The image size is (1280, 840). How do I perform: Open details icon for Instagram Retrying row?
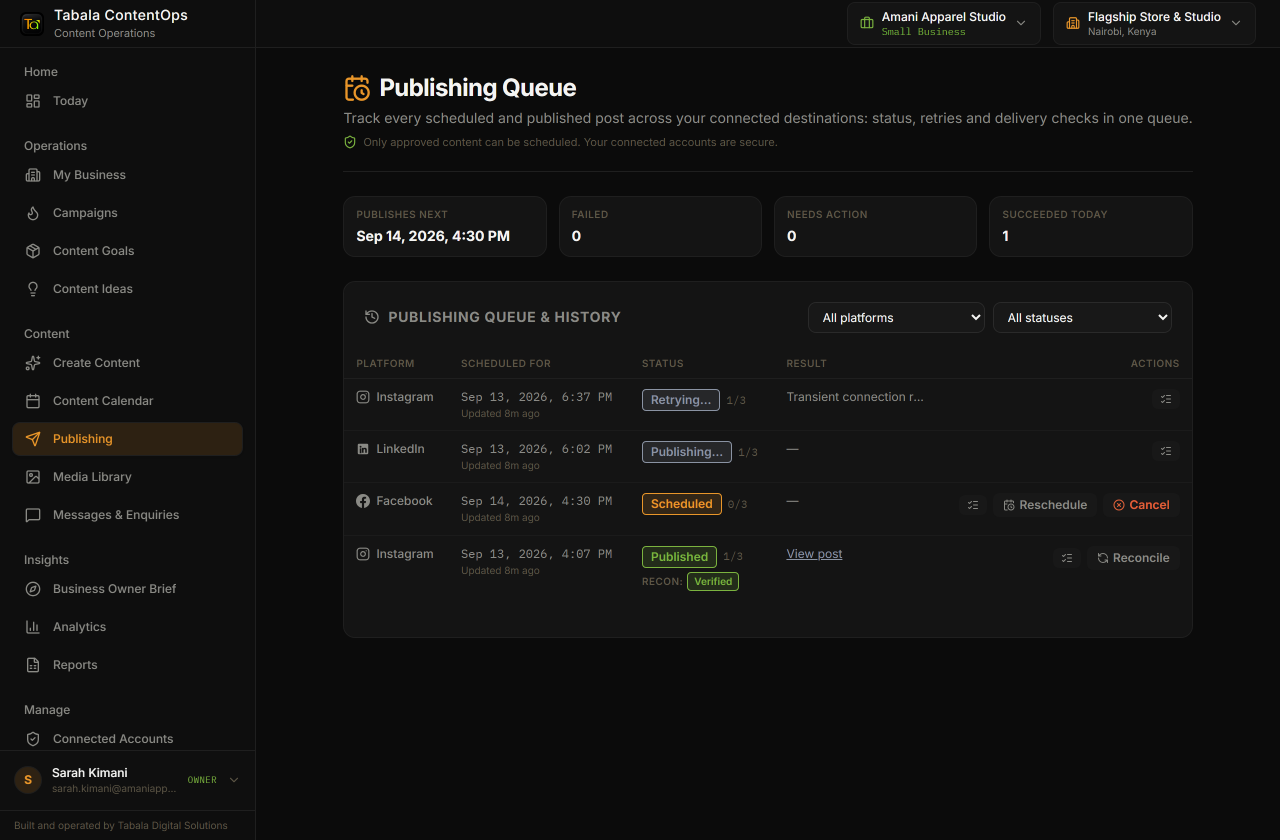(1166, 399)
